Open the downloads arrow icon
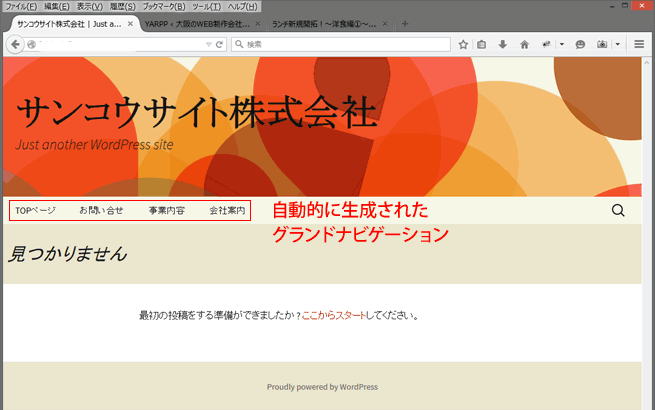Image resolution: width=655 pixels, height=410 pixels. (x=503, y=44)
